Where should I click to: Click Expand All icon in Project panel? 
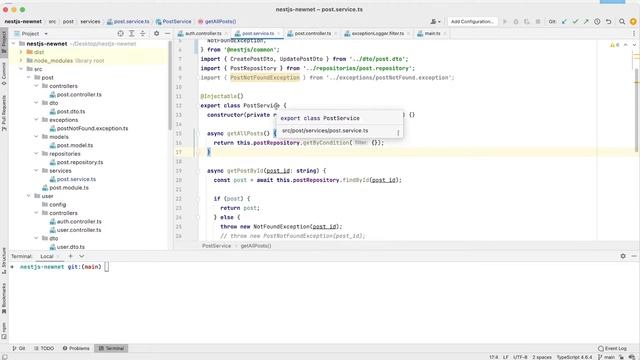pyautogui.click(x=131, y=33)
